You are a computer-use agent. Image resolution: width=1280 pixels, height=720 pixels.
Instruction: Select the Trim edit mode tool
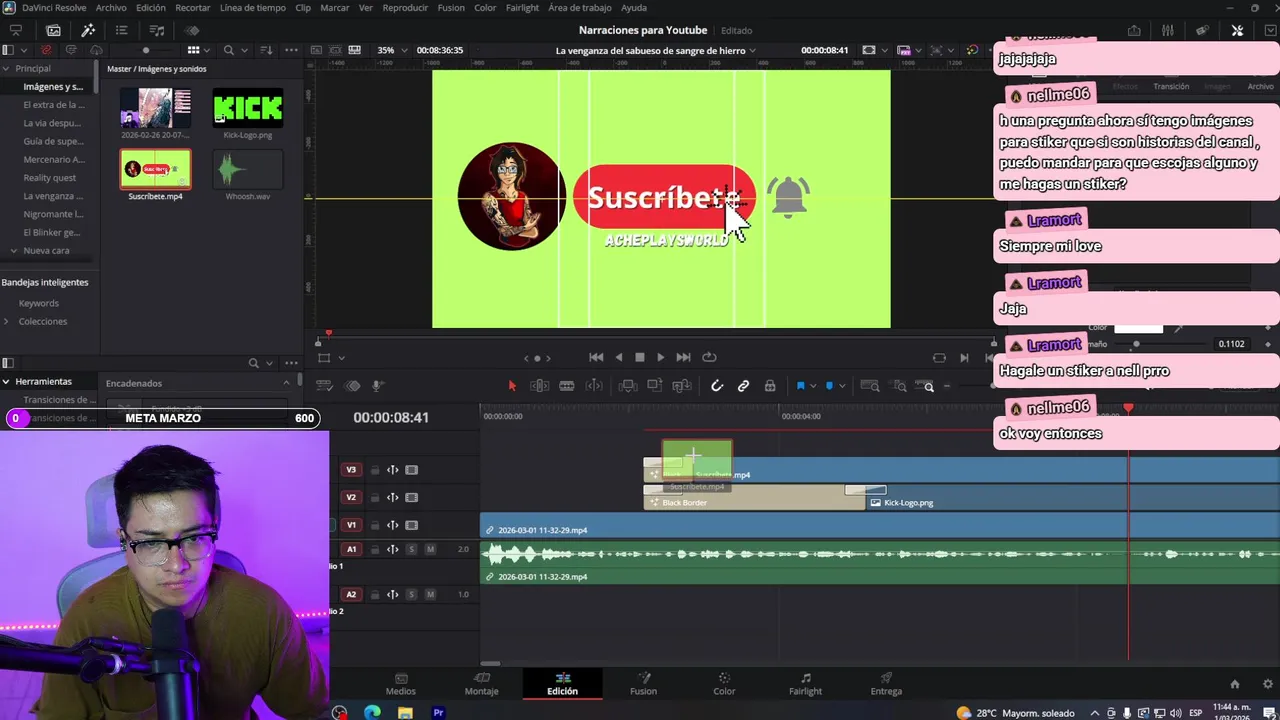pyautogui.click(x=539, y=386)
